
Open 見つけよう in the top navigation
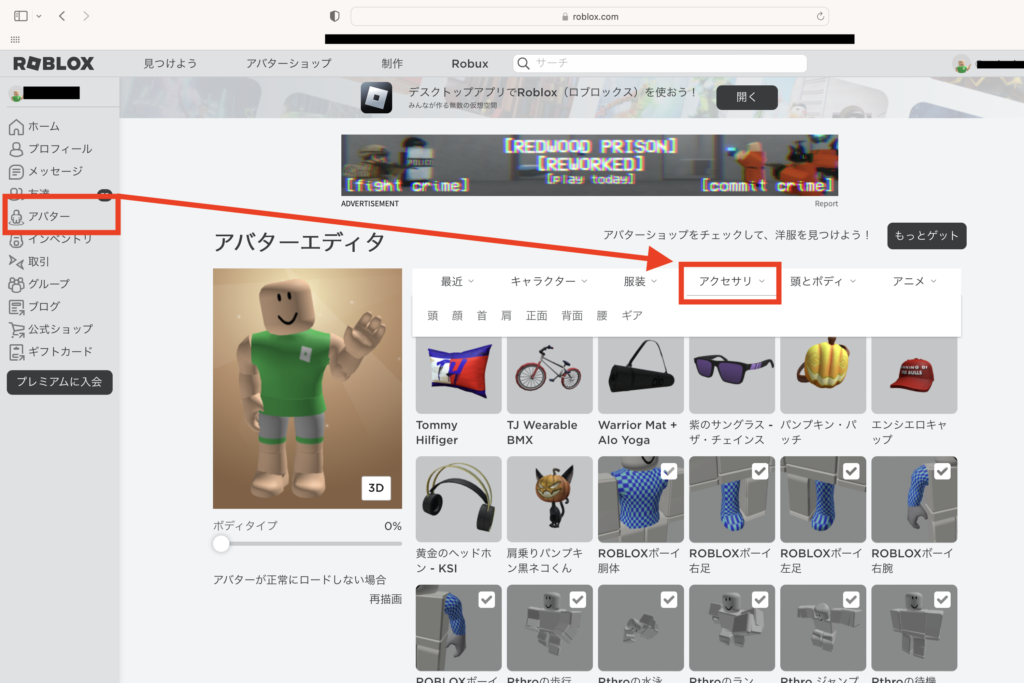[x=170, y=63]
